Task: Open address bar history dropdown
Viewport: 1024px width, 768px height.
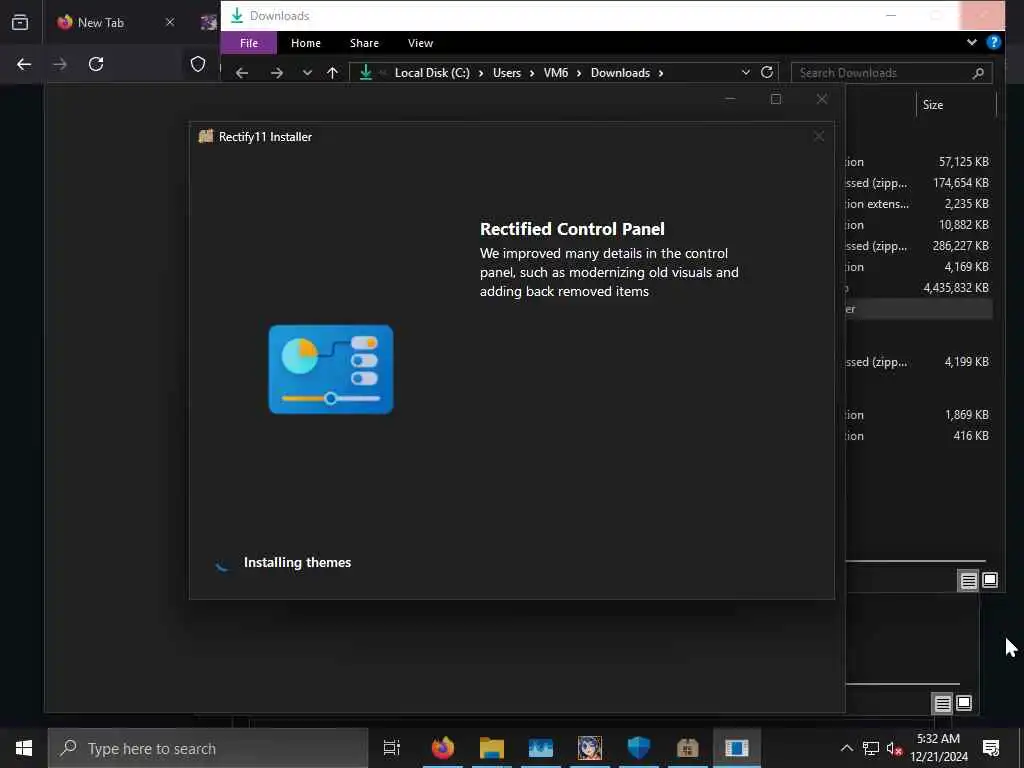Action: coord(746,72)
